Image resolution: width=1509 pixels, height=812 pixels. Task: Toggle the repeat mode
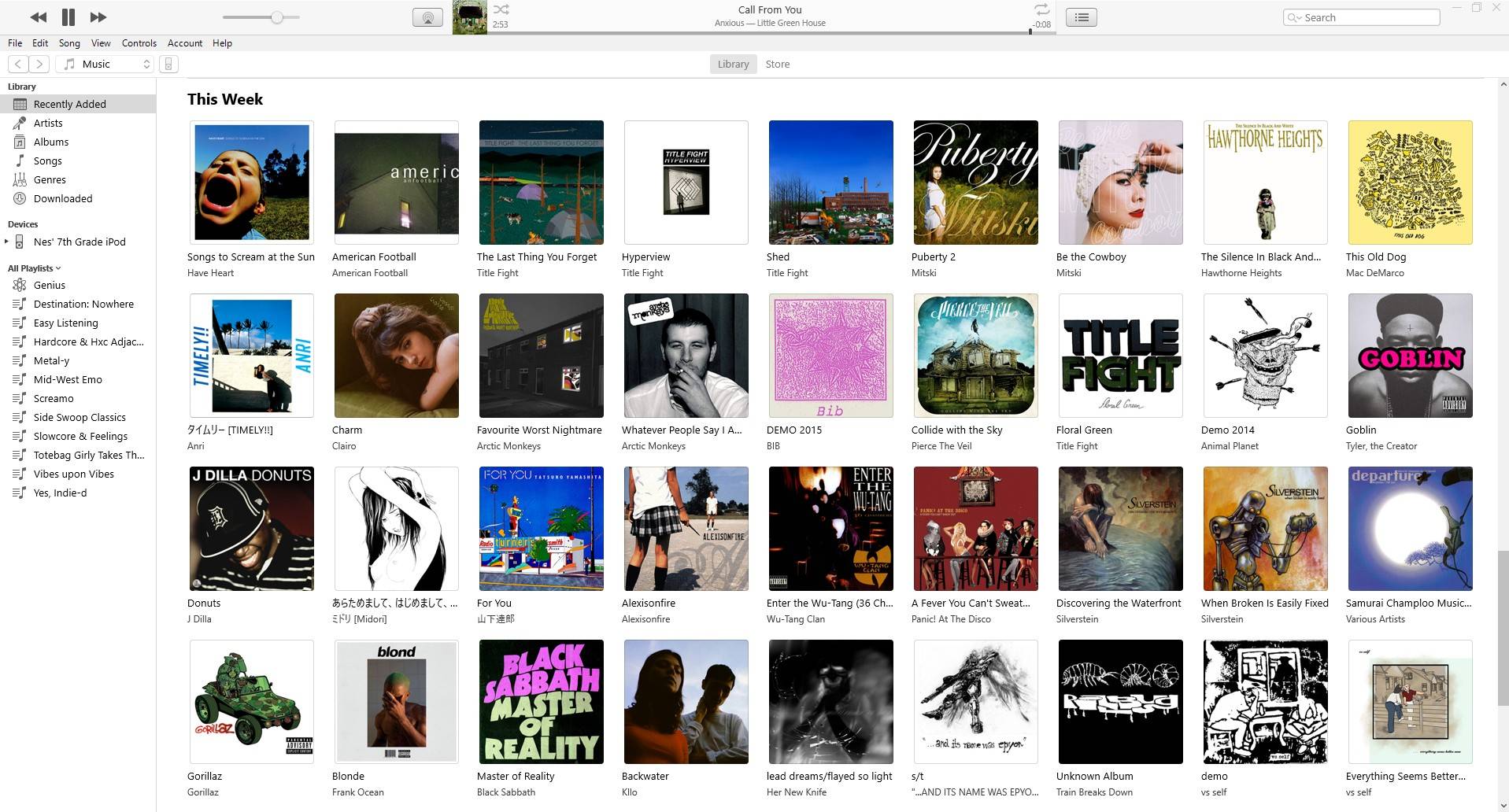click(1041, 9)
